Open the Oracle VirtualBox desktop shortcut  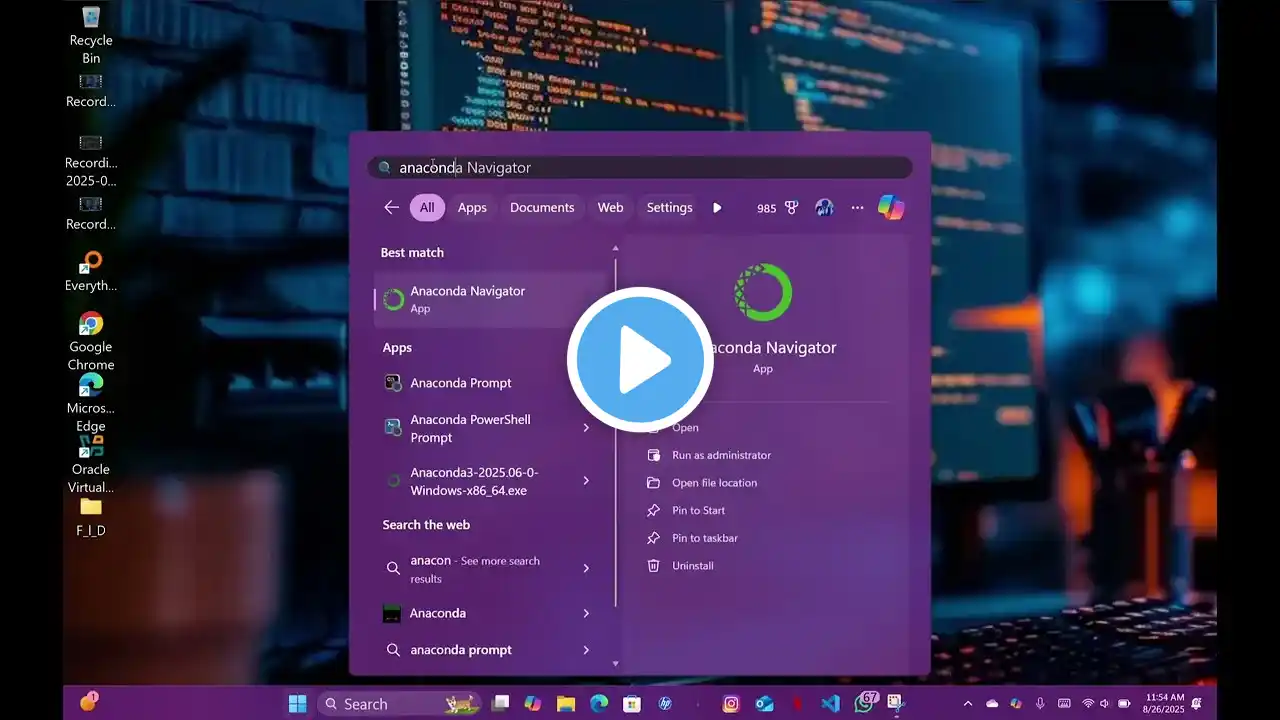[x=91, y=464]
